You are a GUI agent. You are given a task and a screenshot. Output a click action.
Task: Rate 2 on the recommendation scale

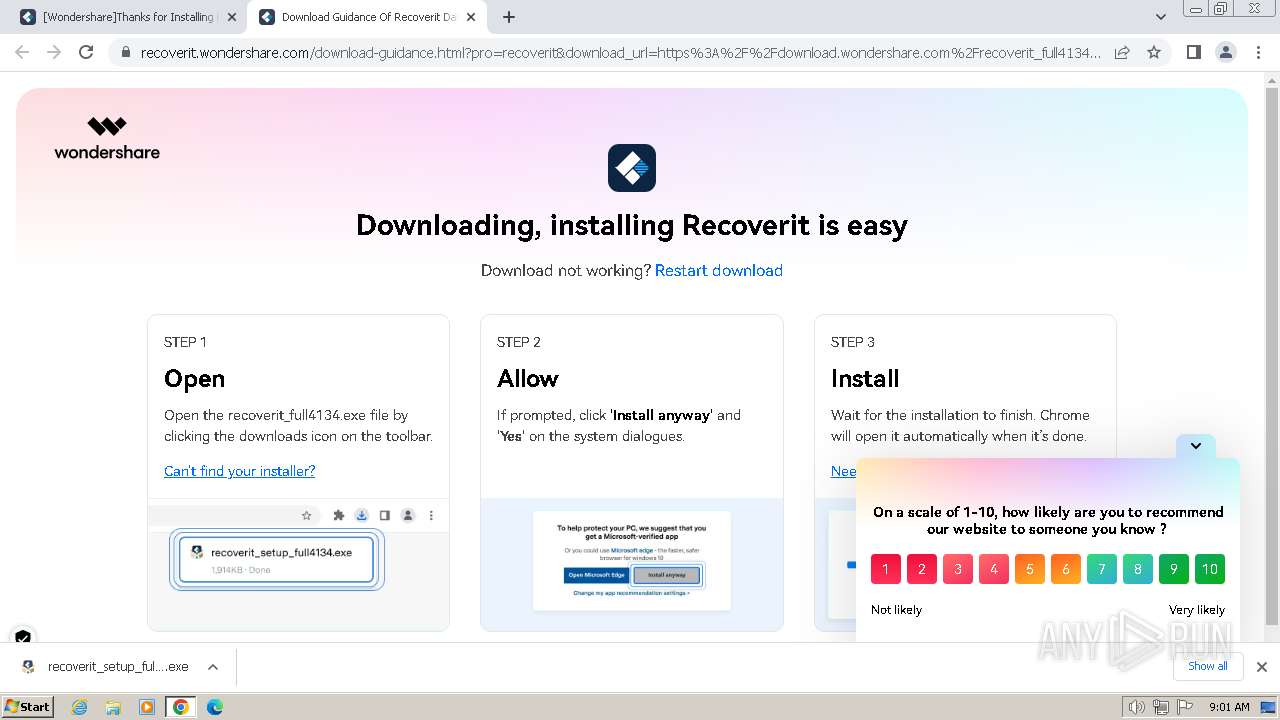922,569
